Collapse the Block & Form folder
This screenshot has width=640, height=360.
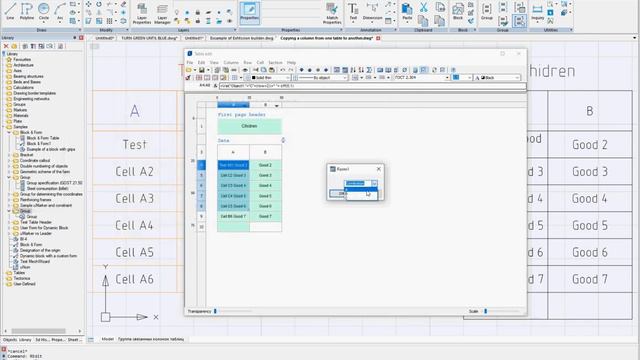click(x=9, y=133)
